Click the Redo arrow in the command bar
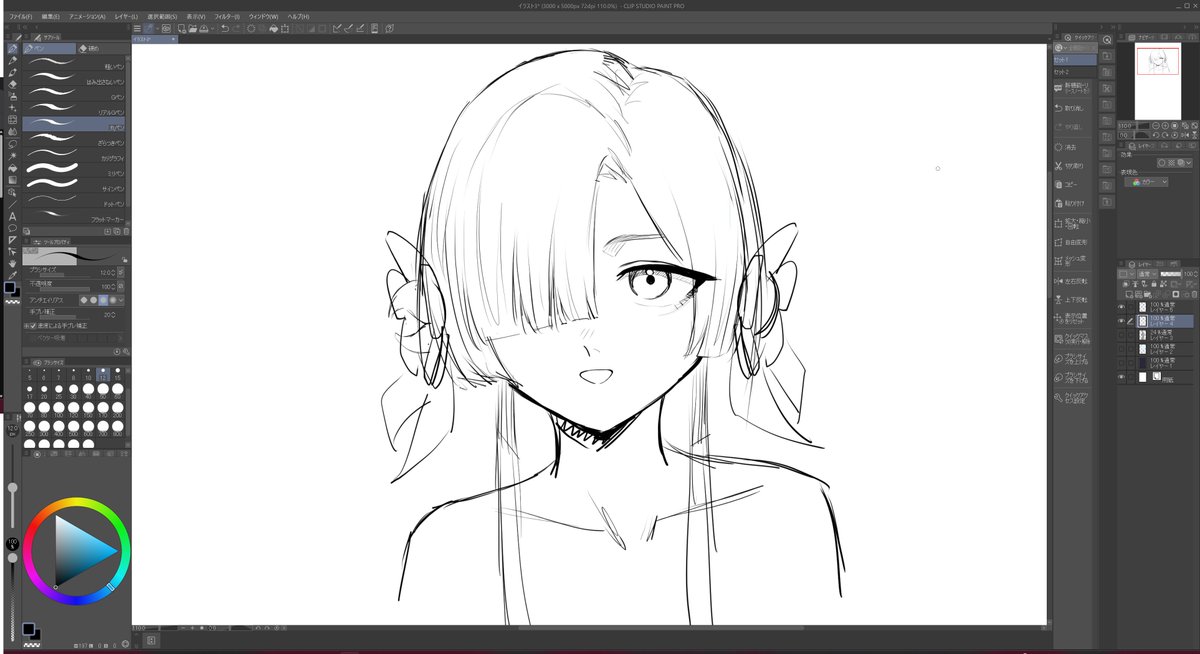1200x654 pixels. [x=237, y=28]
